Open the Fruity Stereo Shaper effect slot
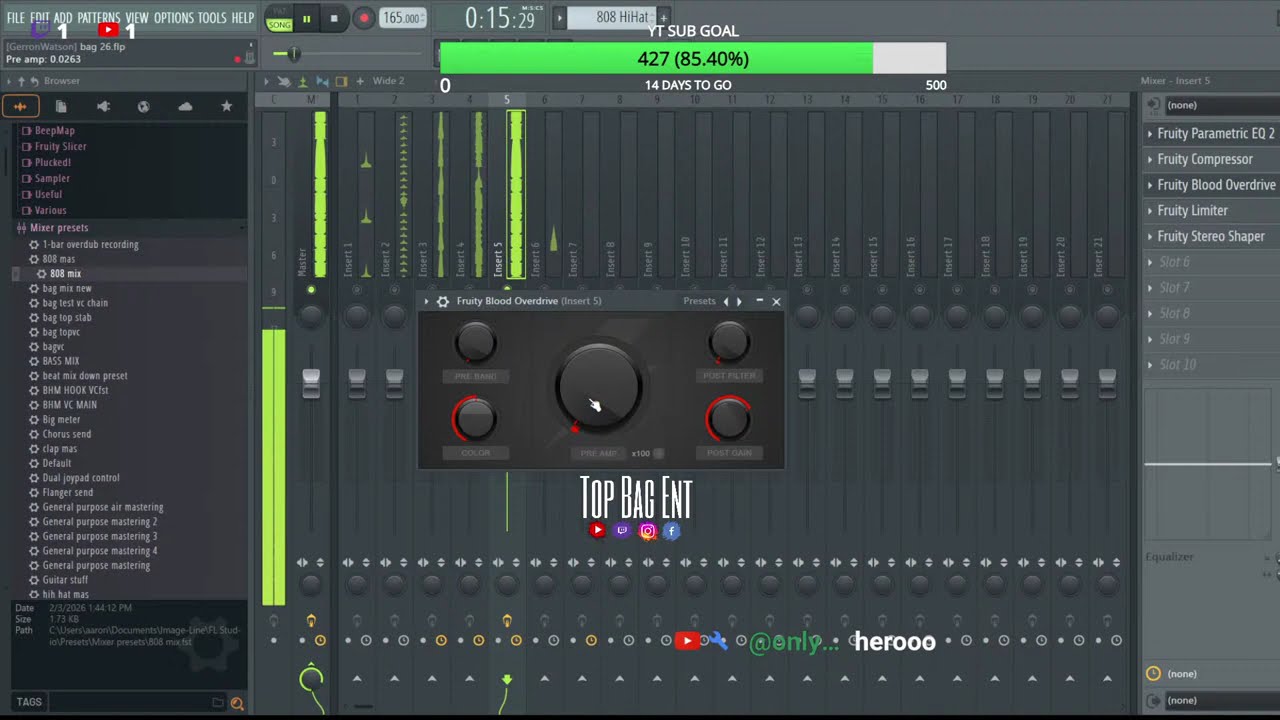This screenshot has width=1280, height=720. (1211, 237)
